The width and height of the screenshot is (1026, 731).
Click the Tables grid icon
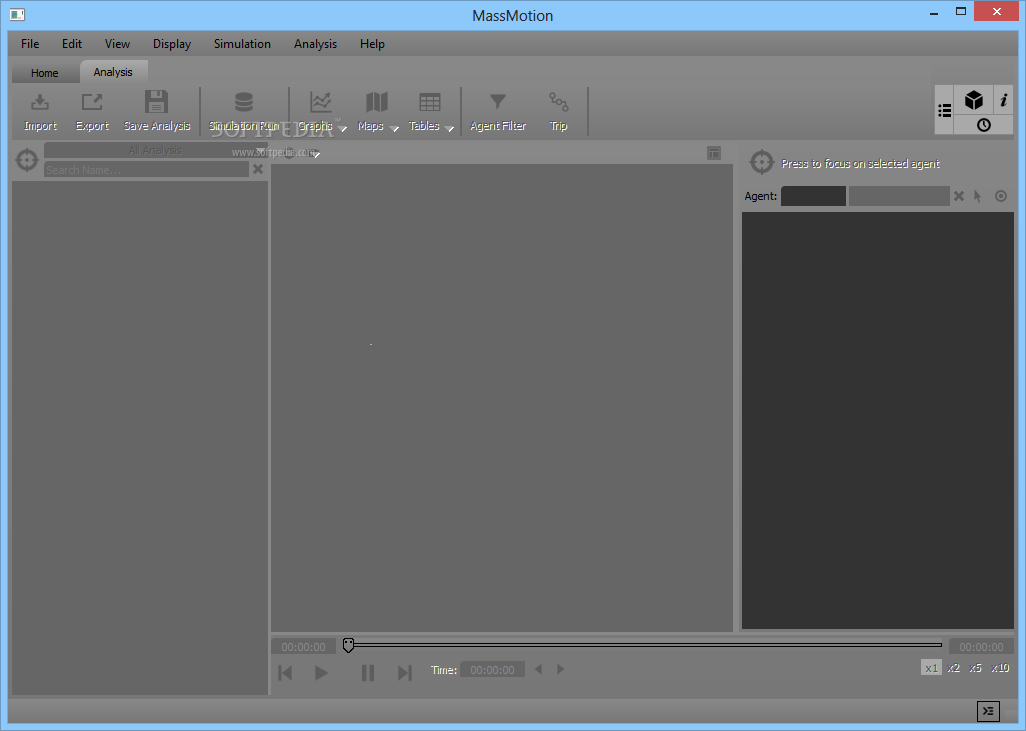(430, 102)
